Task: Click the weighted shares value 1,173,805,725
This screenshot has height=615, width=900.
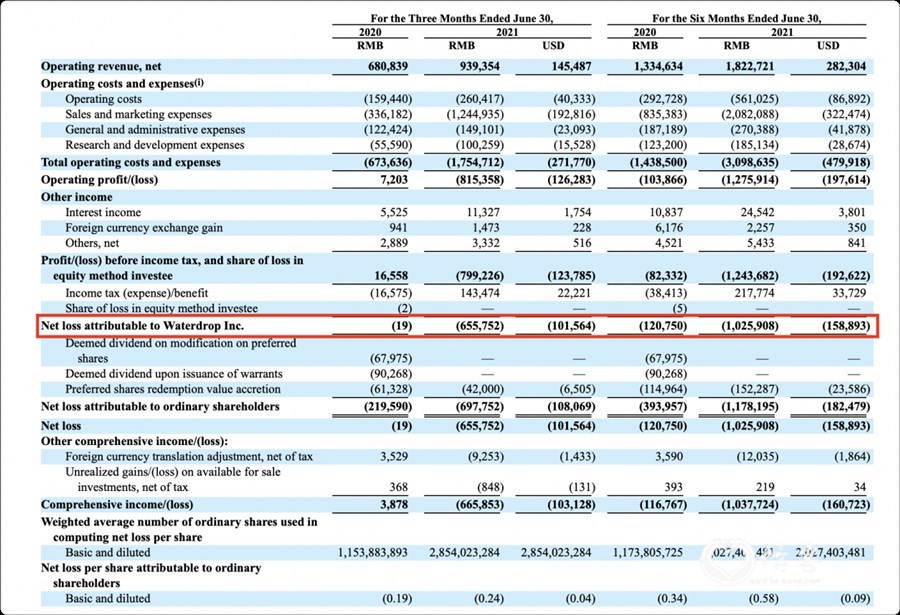Action: [648, 553]
